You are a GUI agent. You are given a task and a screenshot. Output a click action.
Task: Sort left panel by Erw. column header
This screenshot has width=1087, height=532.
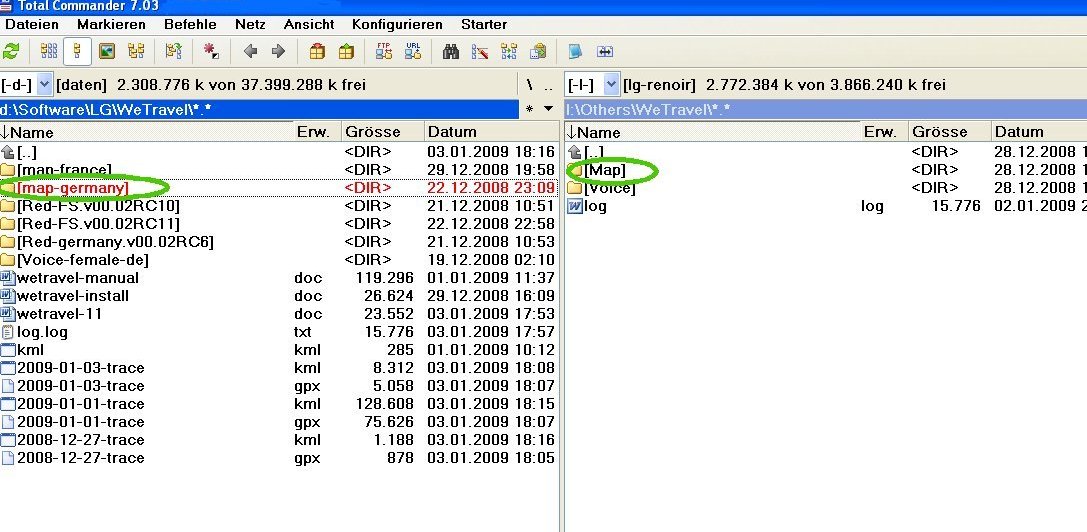tap(318, 132)
